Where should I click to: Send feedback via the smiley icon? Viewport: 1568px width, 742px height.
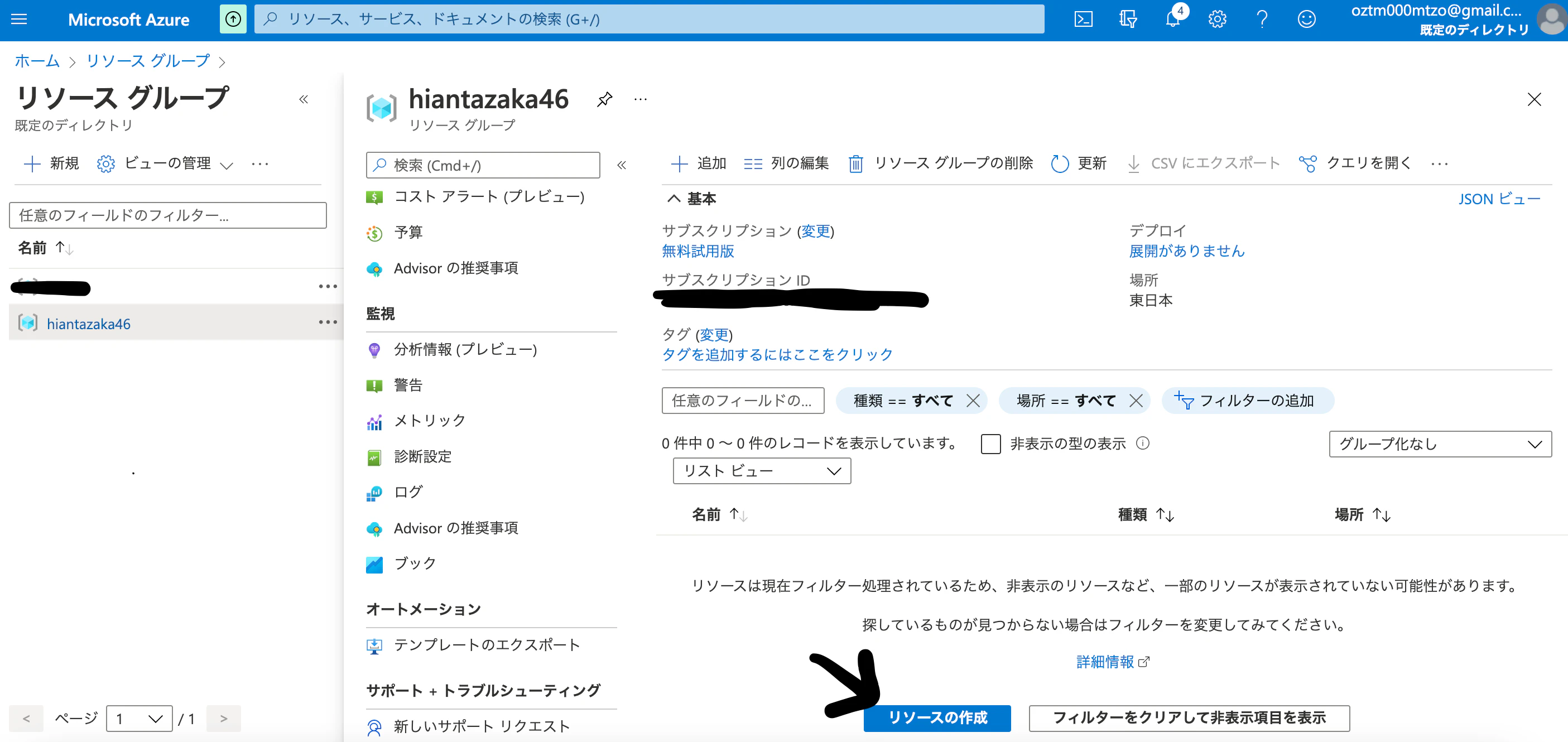coord(1306,19)
